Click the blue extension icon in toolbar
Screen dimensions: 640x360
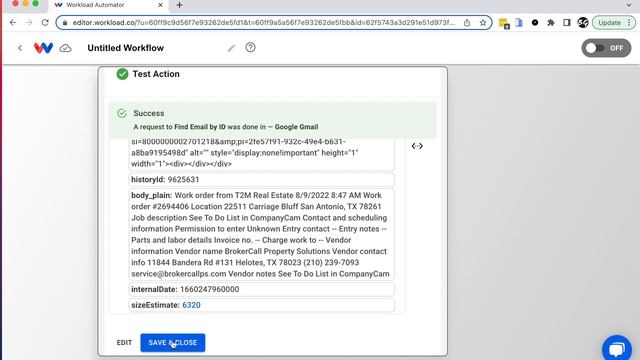[519, 23]
